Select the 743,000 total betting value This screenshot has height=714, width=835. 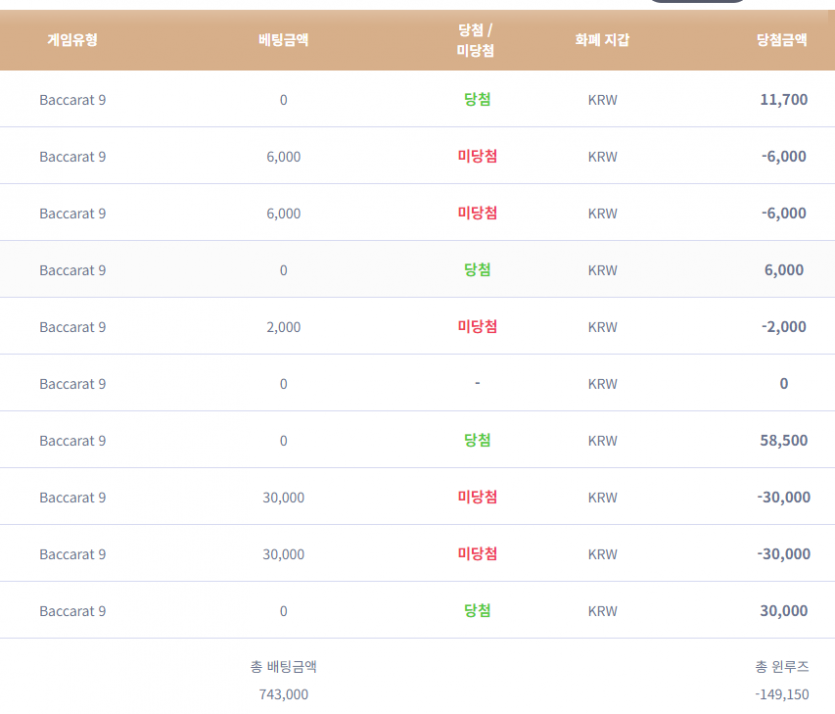(x=283, y=694)
